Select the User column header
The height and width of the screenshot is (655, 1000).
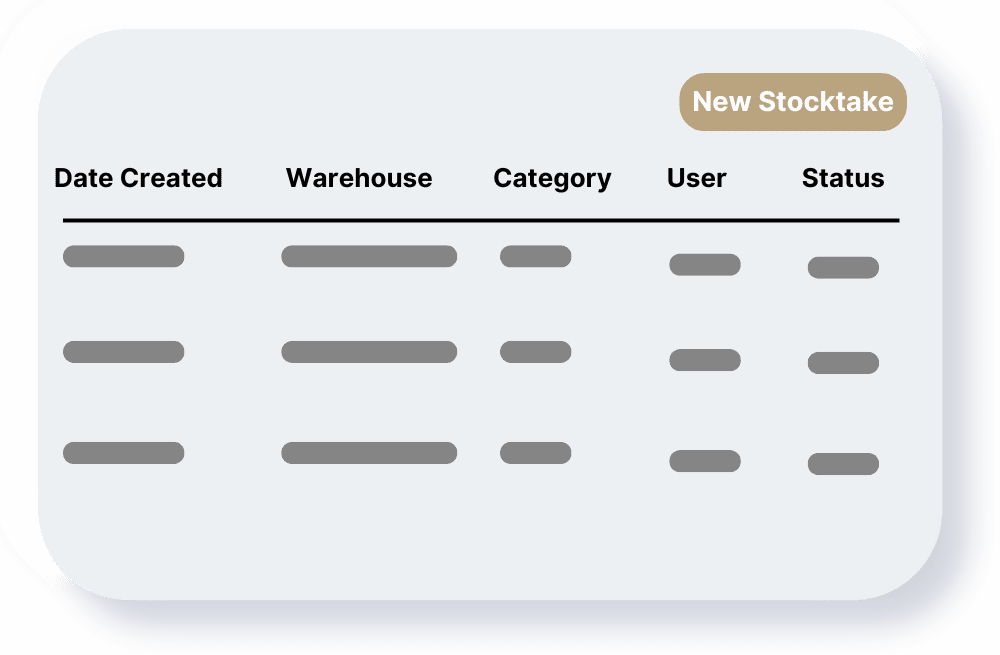696,179
